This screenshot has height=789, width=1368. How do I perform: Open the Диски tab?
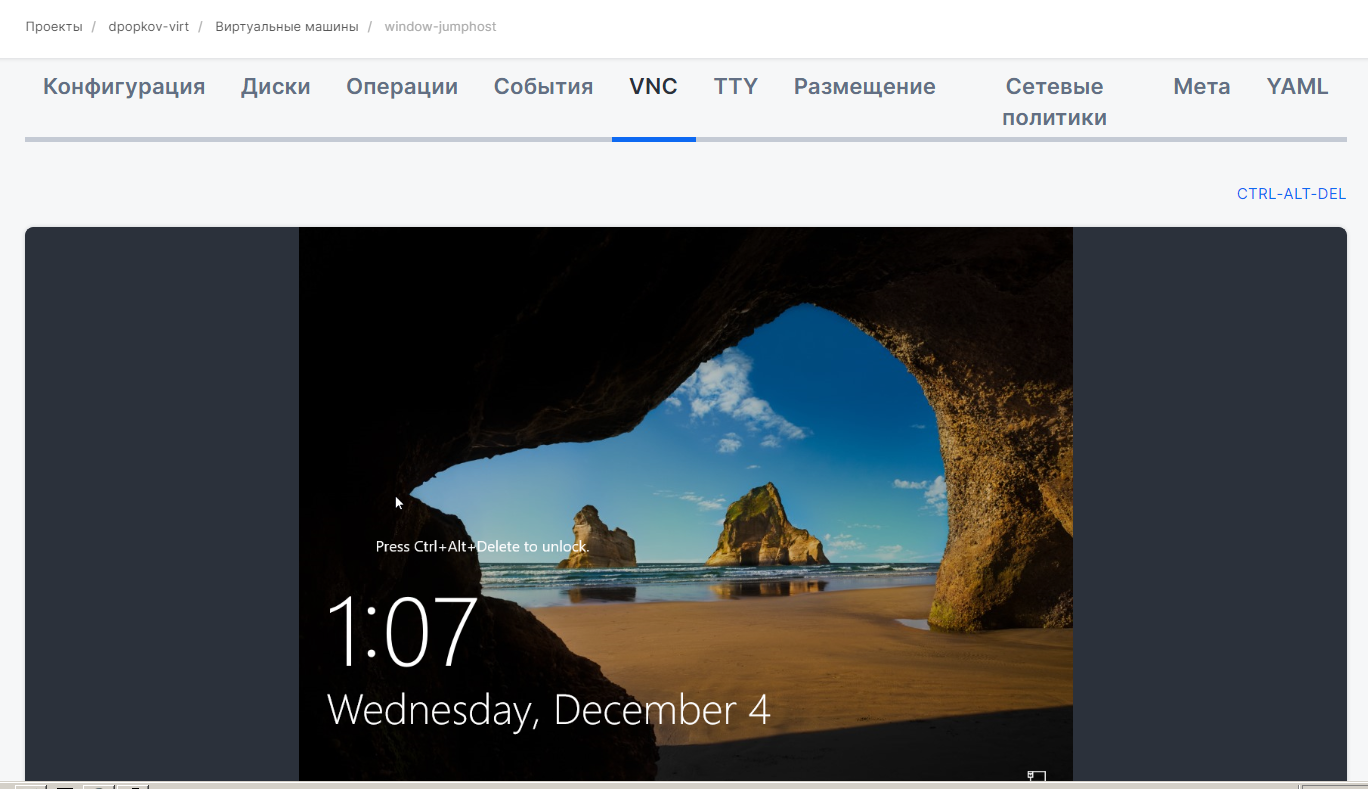tap(275, 87)
